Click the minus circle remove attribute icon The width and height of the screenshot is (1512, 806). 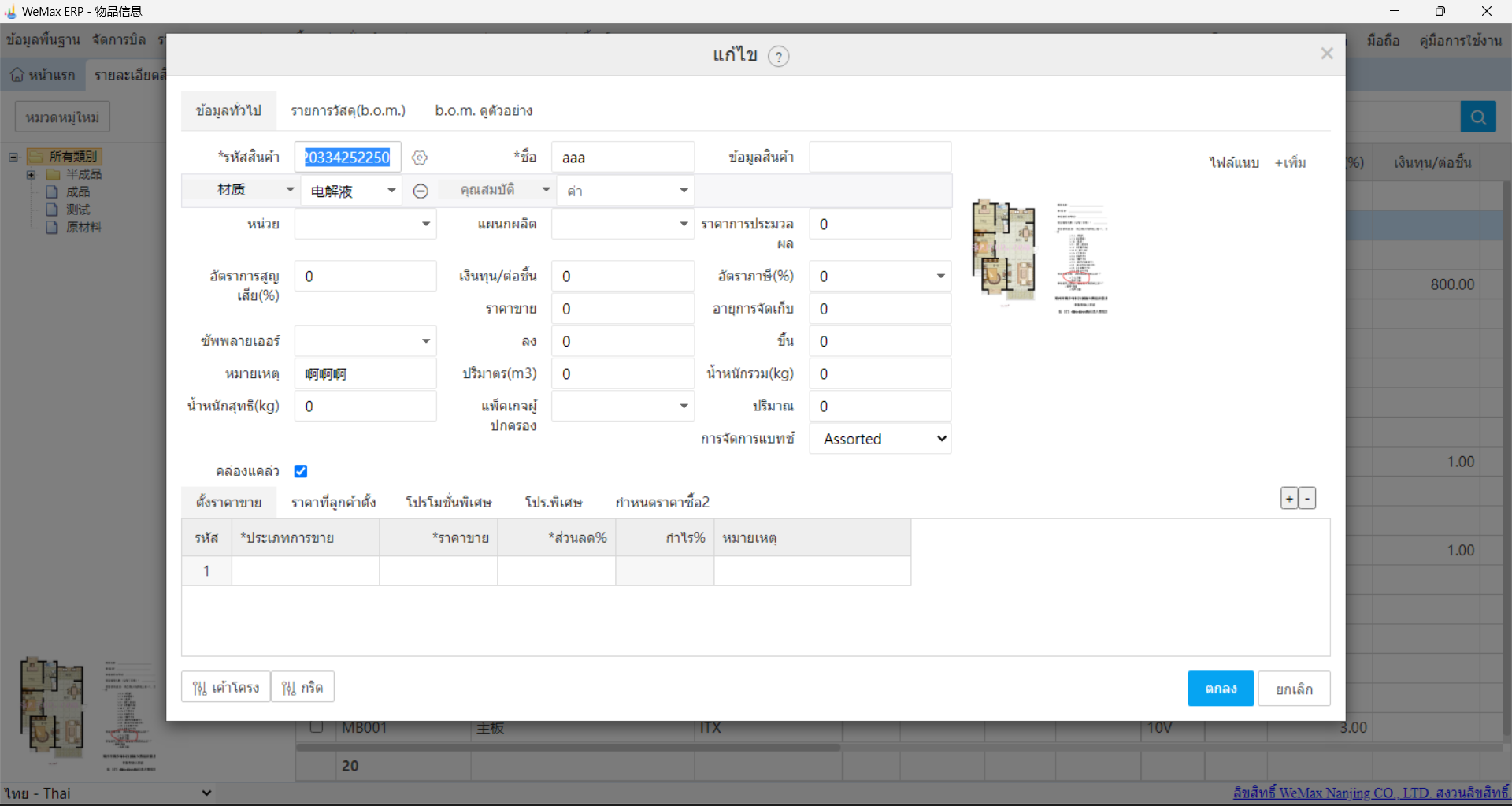421,191
